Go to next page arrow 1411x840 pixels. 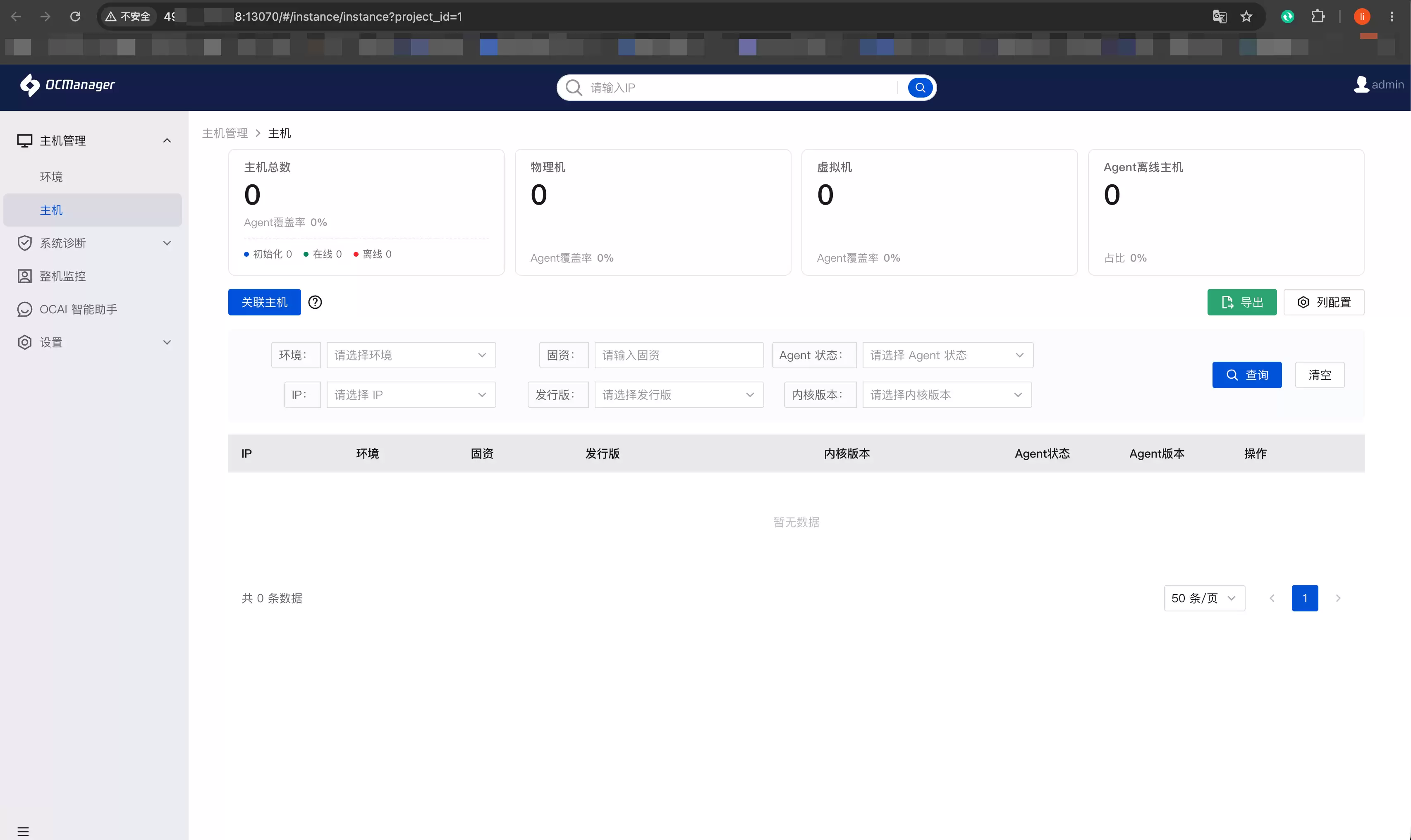tap(1338, 598)
